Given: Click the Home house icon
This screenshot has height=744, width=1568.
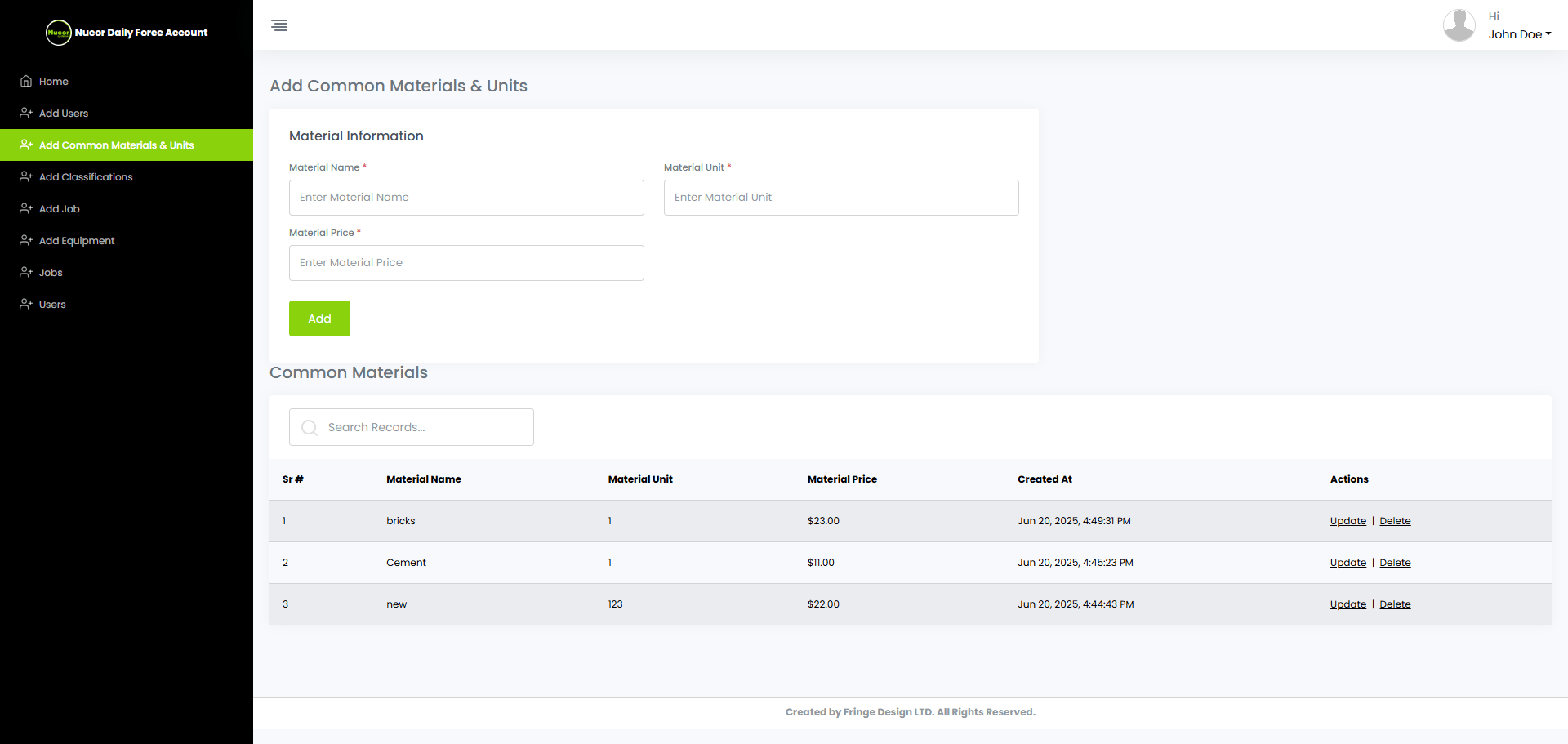Looking at the screenshot, I should point(26,82).
